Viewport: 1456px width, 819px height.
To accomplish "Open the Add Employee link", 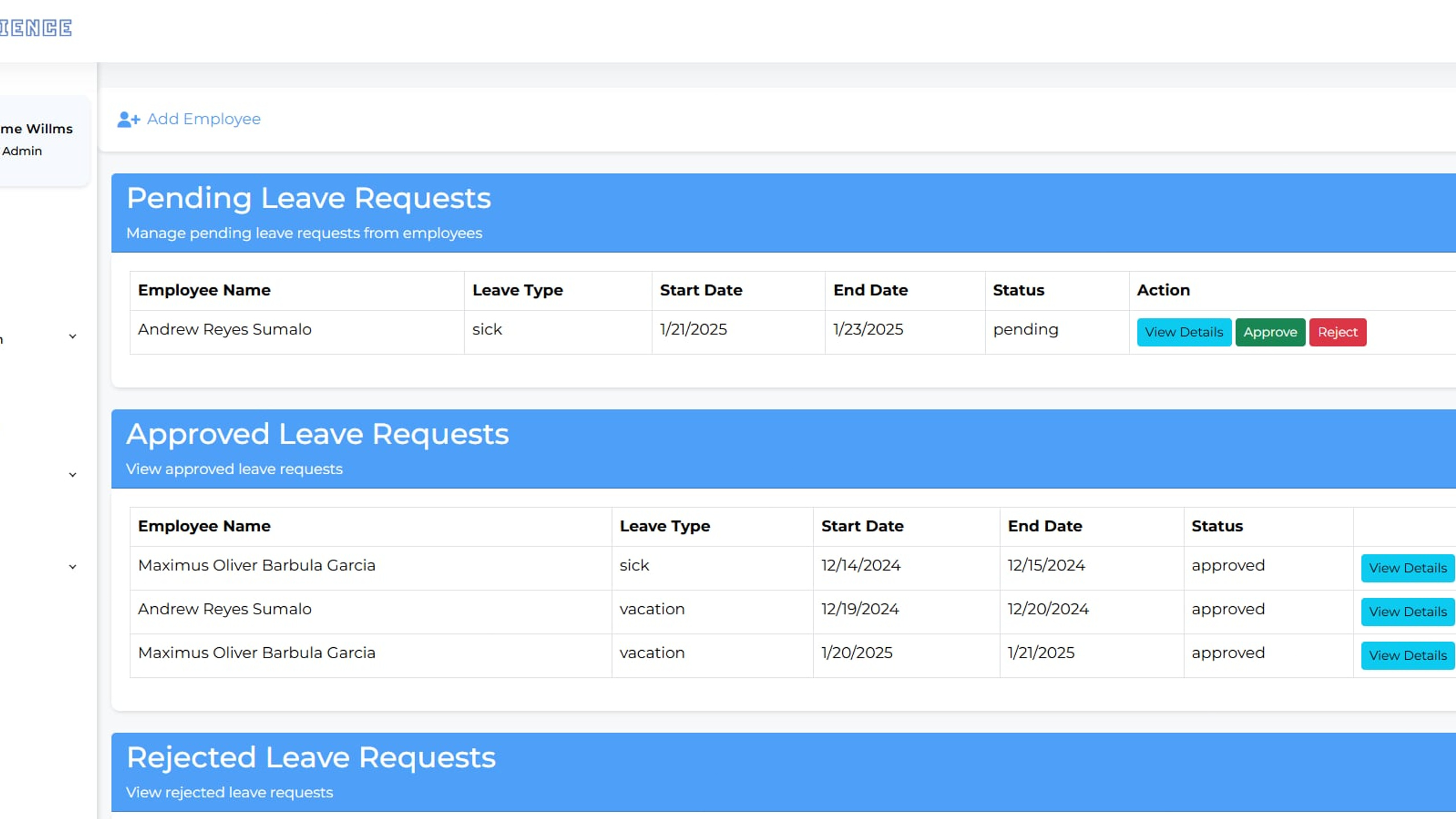I will coord(189,119).
